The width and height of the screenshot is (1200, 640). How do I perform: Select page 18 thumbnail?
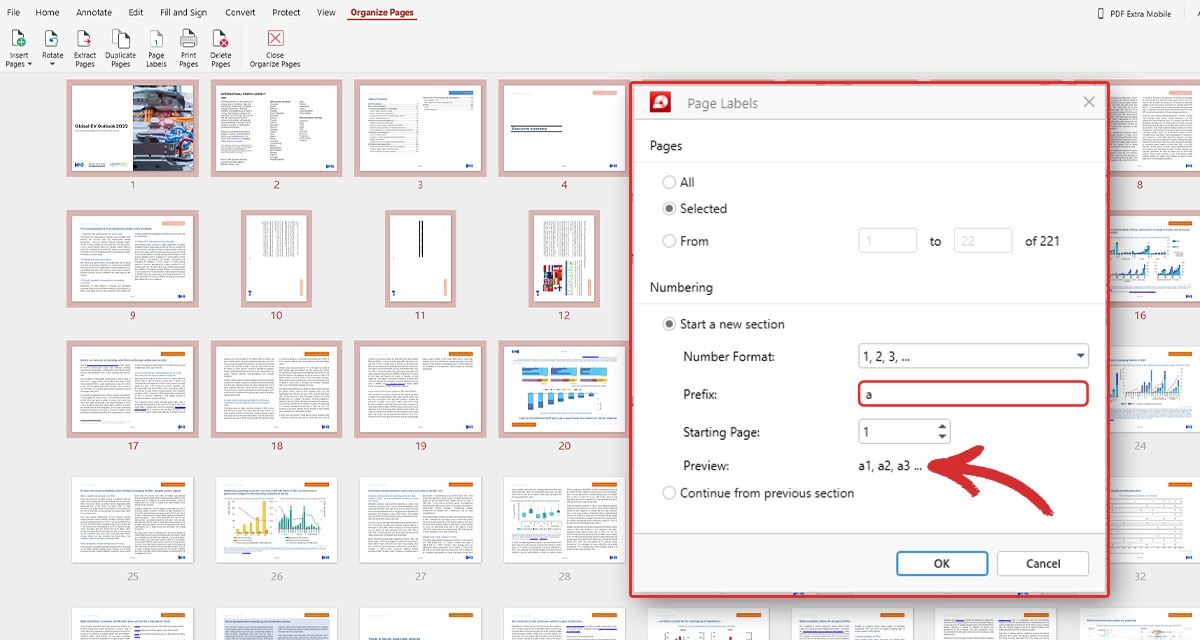coord(277,388)
